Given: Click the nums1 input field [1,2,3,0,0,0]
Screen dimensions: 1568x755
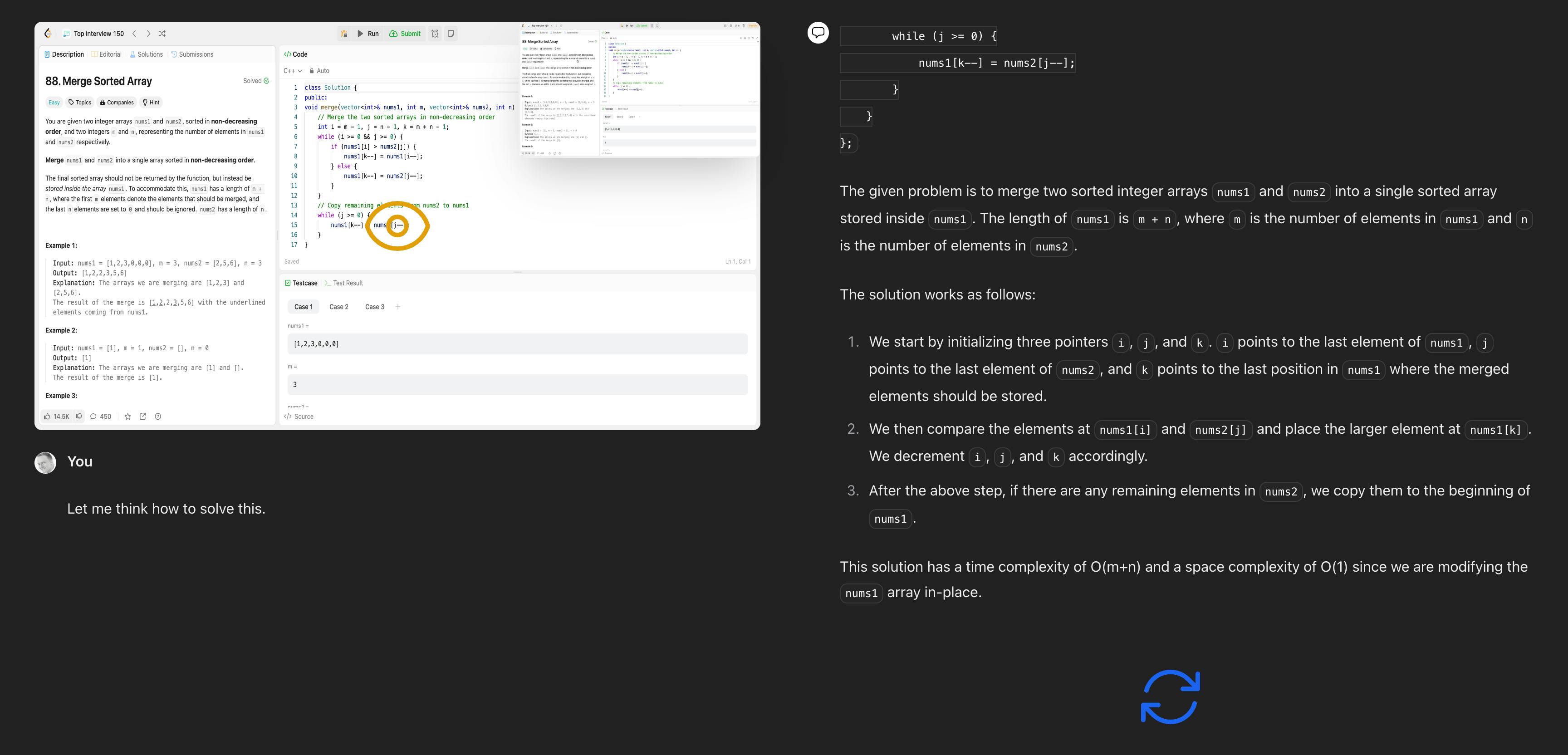Looking at the screenshot, I should (517, 344).
